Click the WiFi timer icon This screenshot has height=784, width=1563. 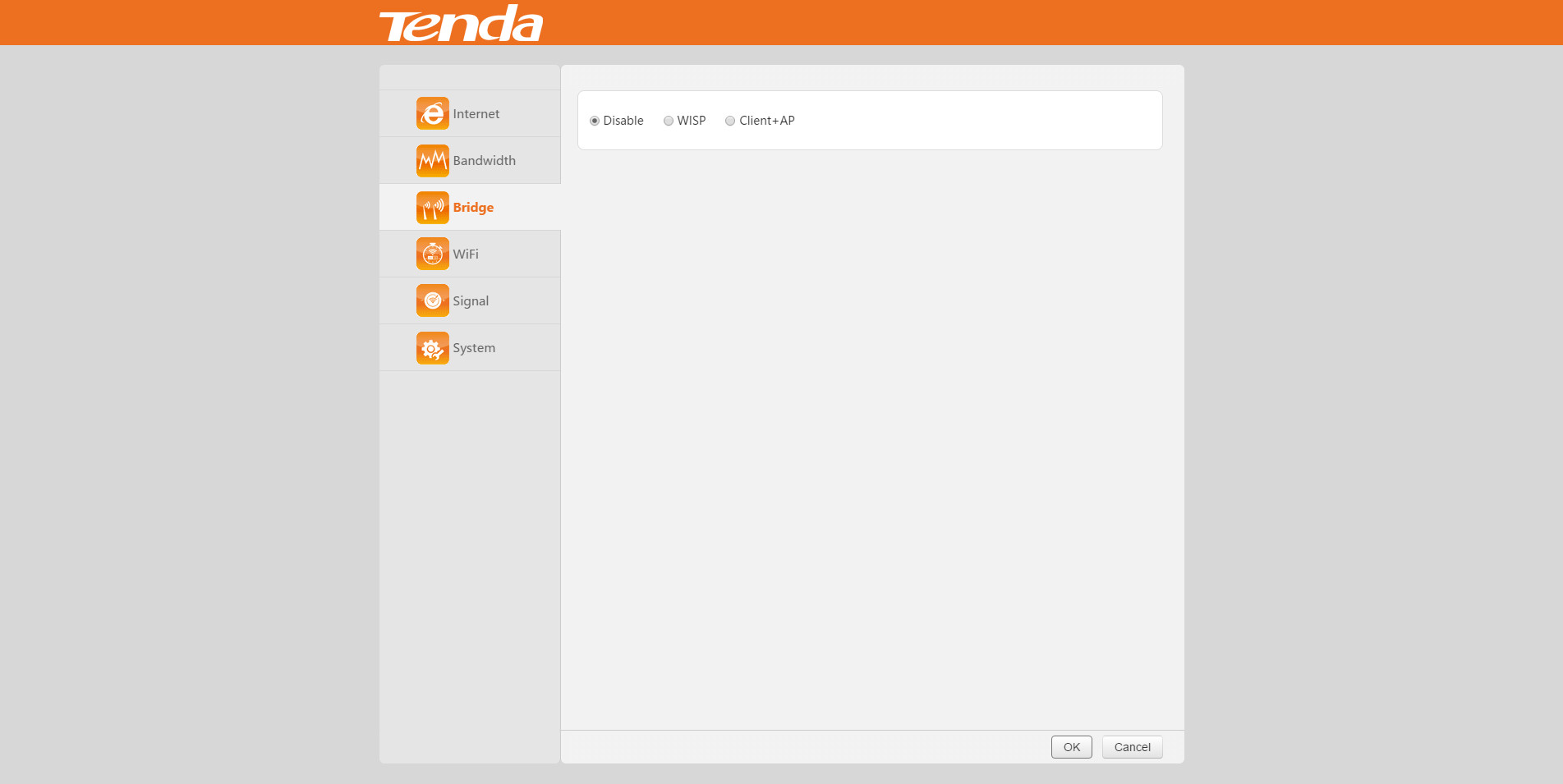[432, 254]
